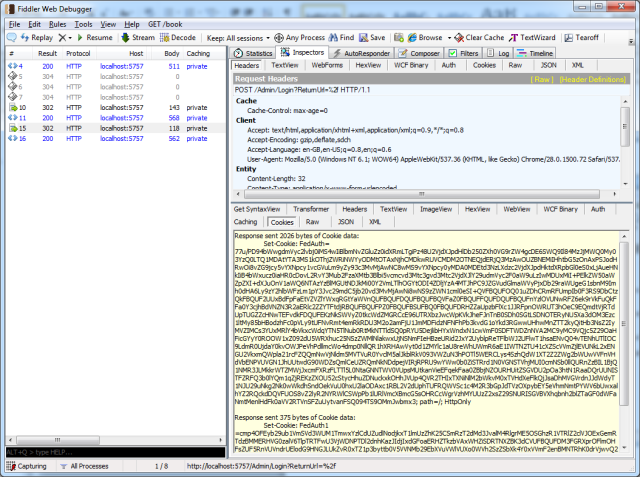Open request Cookies inspector tab
The width and height of the screenshot is (640, 477).
(484, 65)
